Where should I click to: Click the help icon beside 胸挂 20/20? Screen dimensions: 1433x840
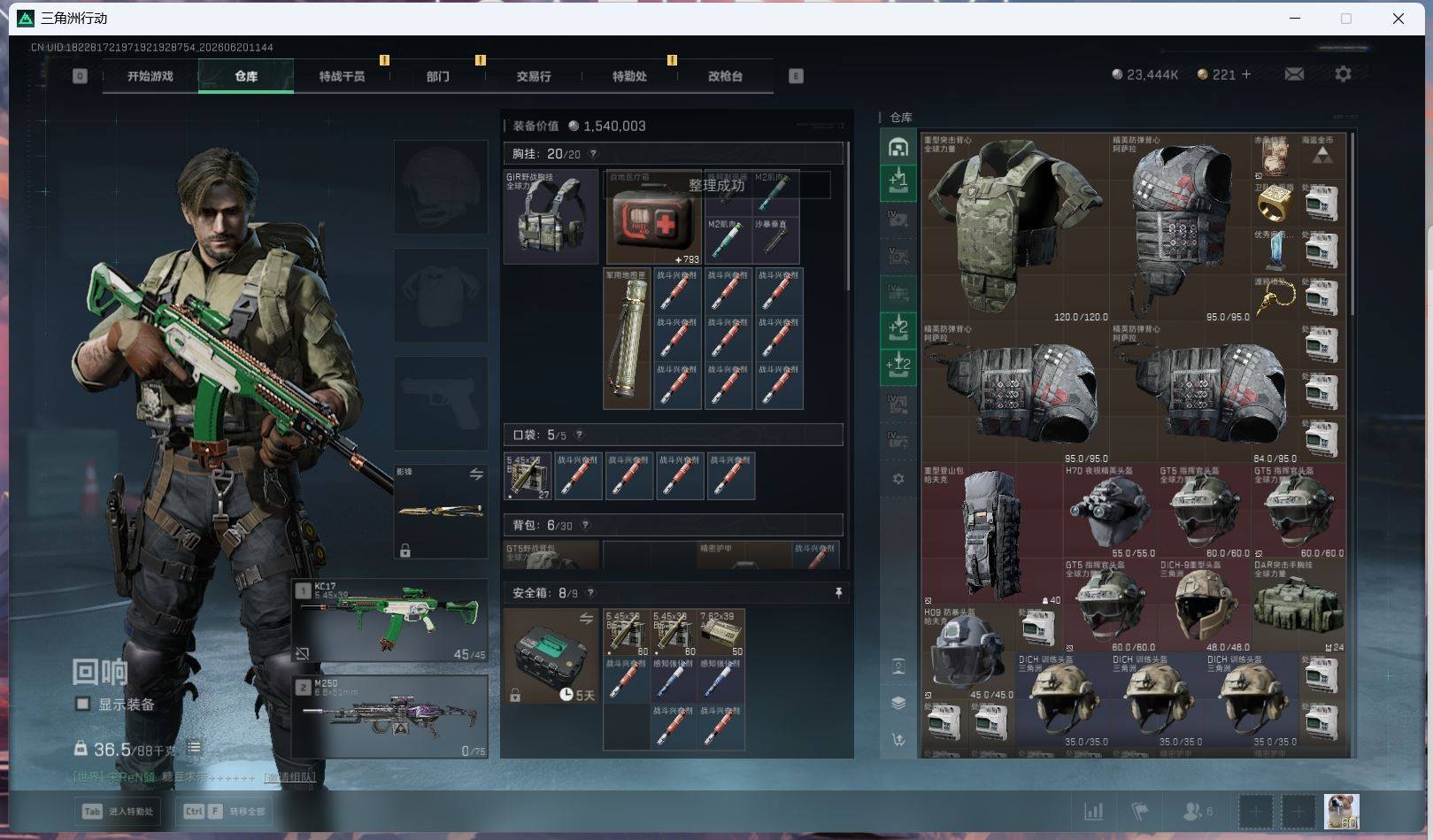click(593, 154)
